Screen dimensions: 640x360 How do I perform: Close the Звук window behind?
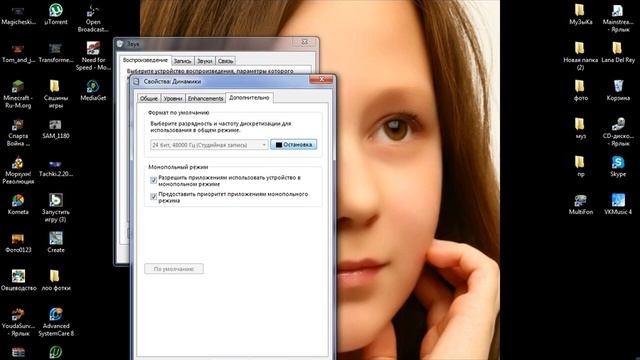[x=305, y=42]
